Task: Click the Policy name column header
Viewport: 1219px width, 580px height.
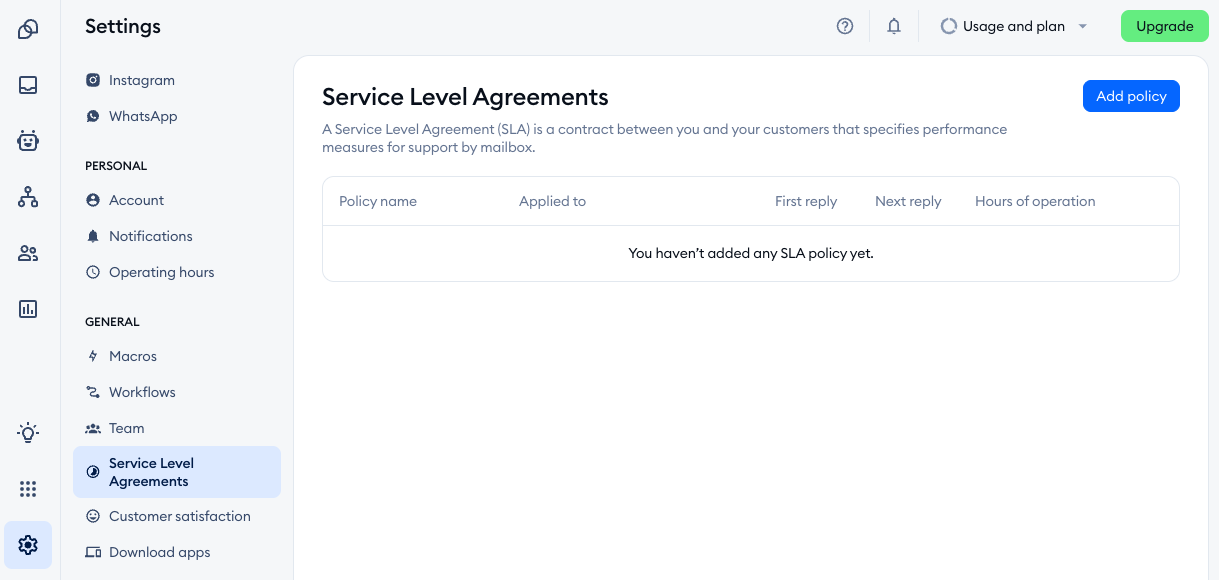Action: (378, 201)
